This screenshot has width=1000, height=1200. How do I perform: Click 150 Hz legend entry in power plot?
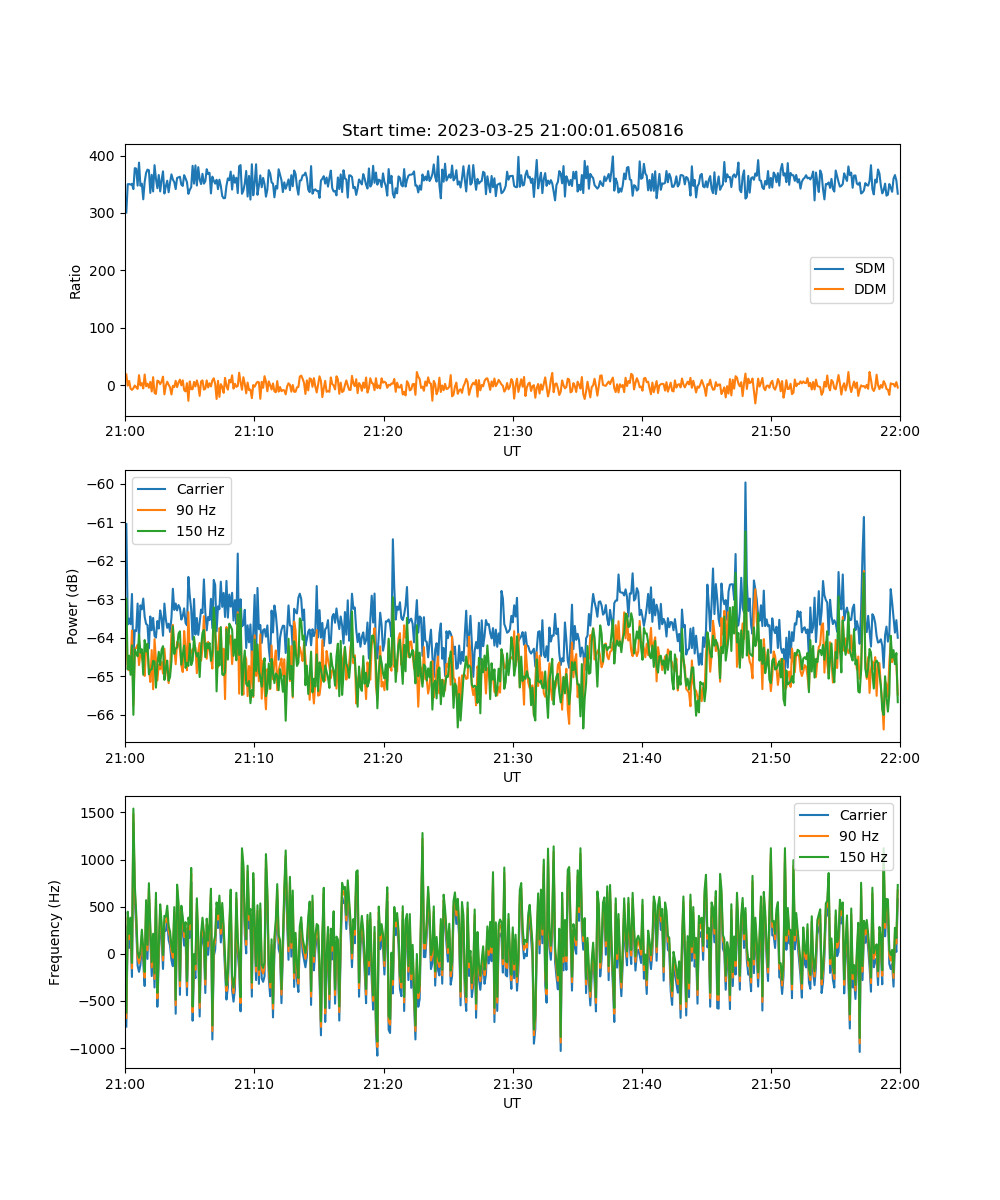pos(181,531)
